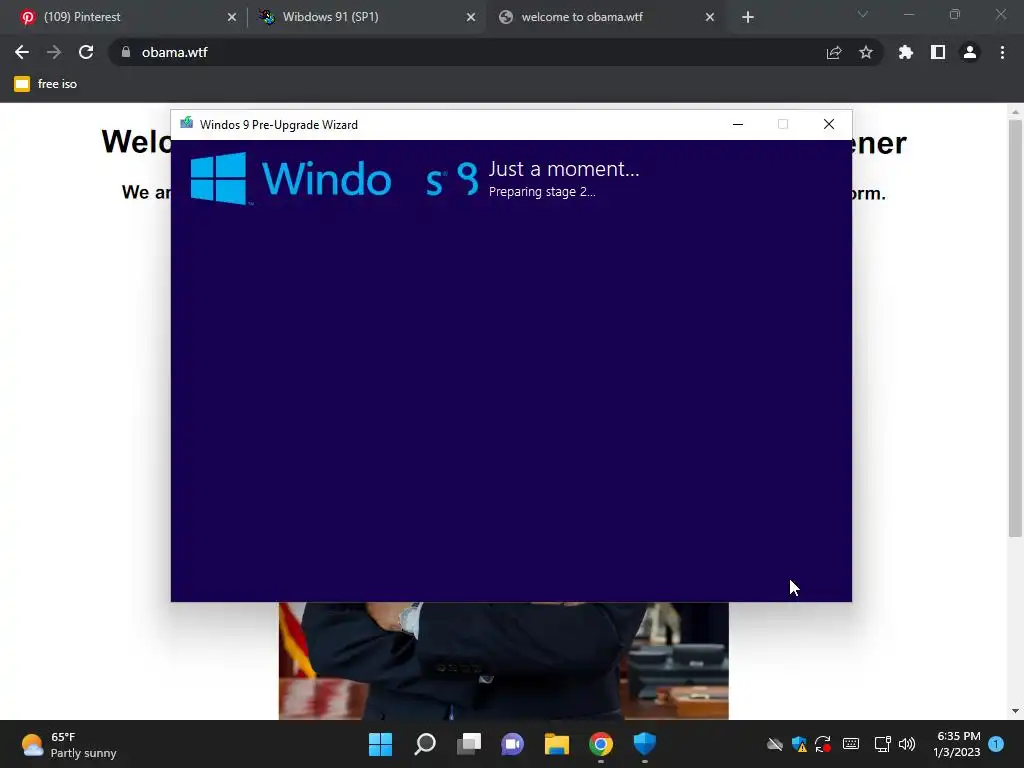Viewport: 1024px width, 768px height.
Task: Click the photo on the webpage
Action: pyautogui.click(x=504, y=660)
